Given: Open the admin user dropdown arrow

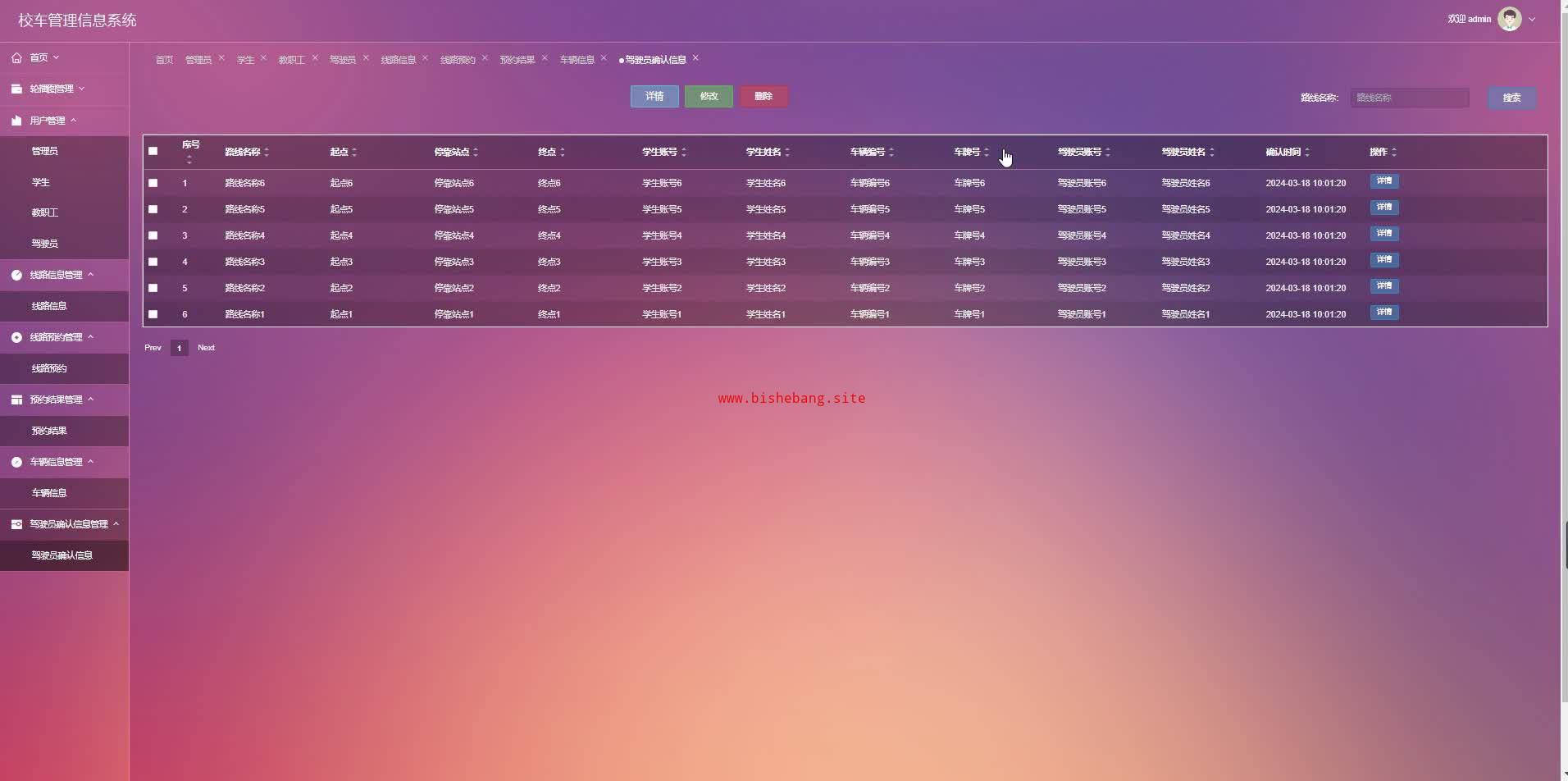Looking at the screenshot, I should click(x=1532, y=19).
